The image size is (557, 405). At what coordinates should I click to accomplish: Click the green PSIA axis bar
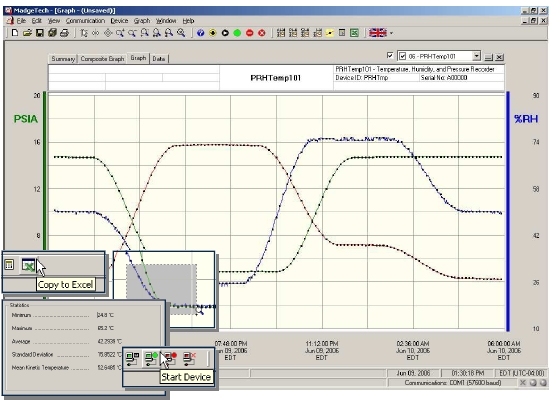[45, 171]
